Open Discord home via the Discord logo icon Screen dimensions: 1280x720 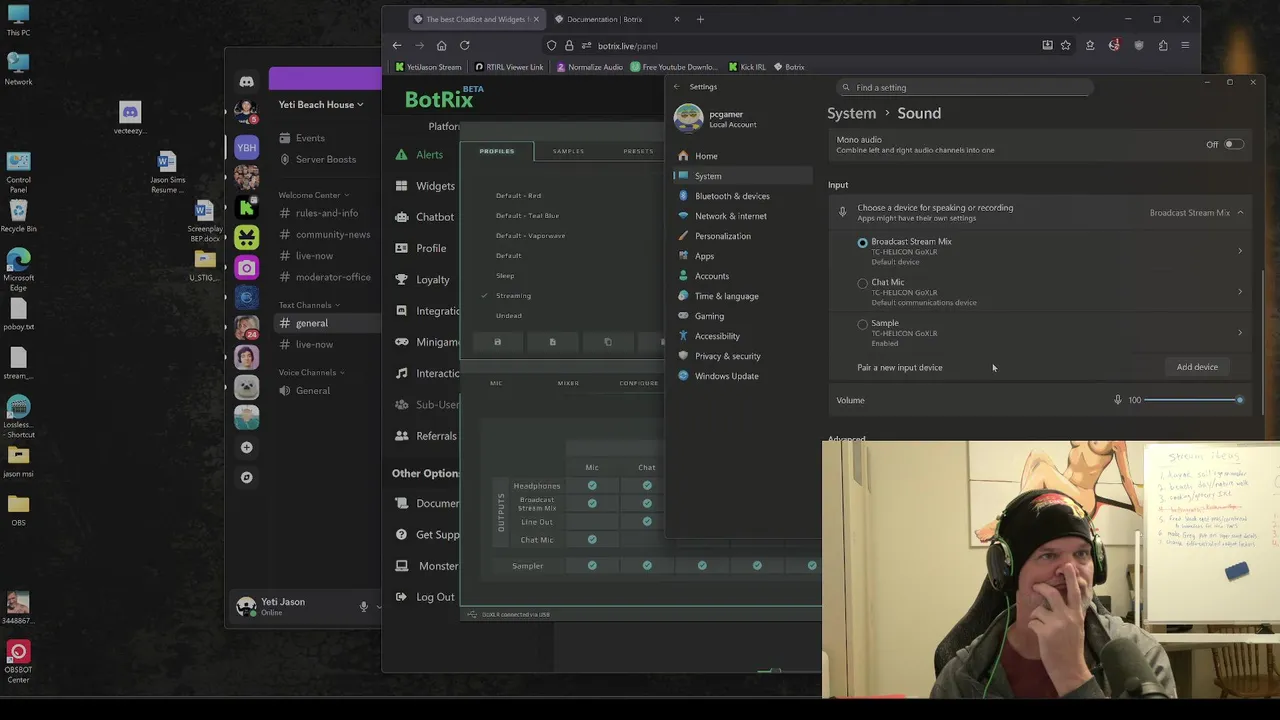coord(246,81)
